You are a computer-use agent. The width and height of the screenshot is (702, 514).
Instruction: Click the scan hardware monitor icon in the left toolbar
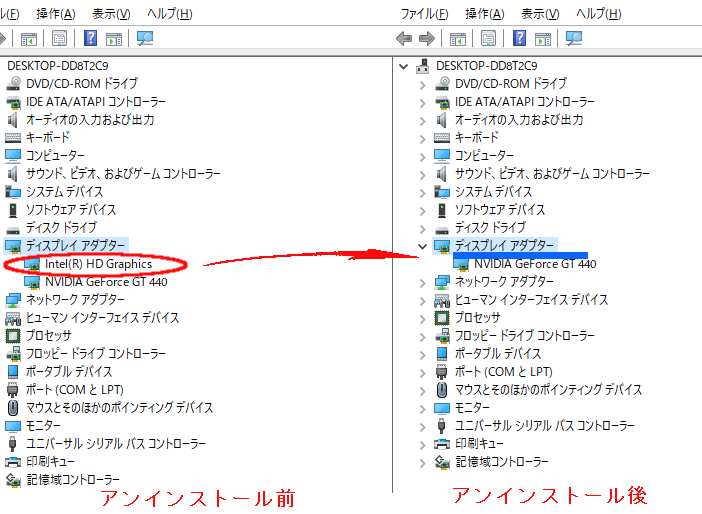tap(145, 38)
